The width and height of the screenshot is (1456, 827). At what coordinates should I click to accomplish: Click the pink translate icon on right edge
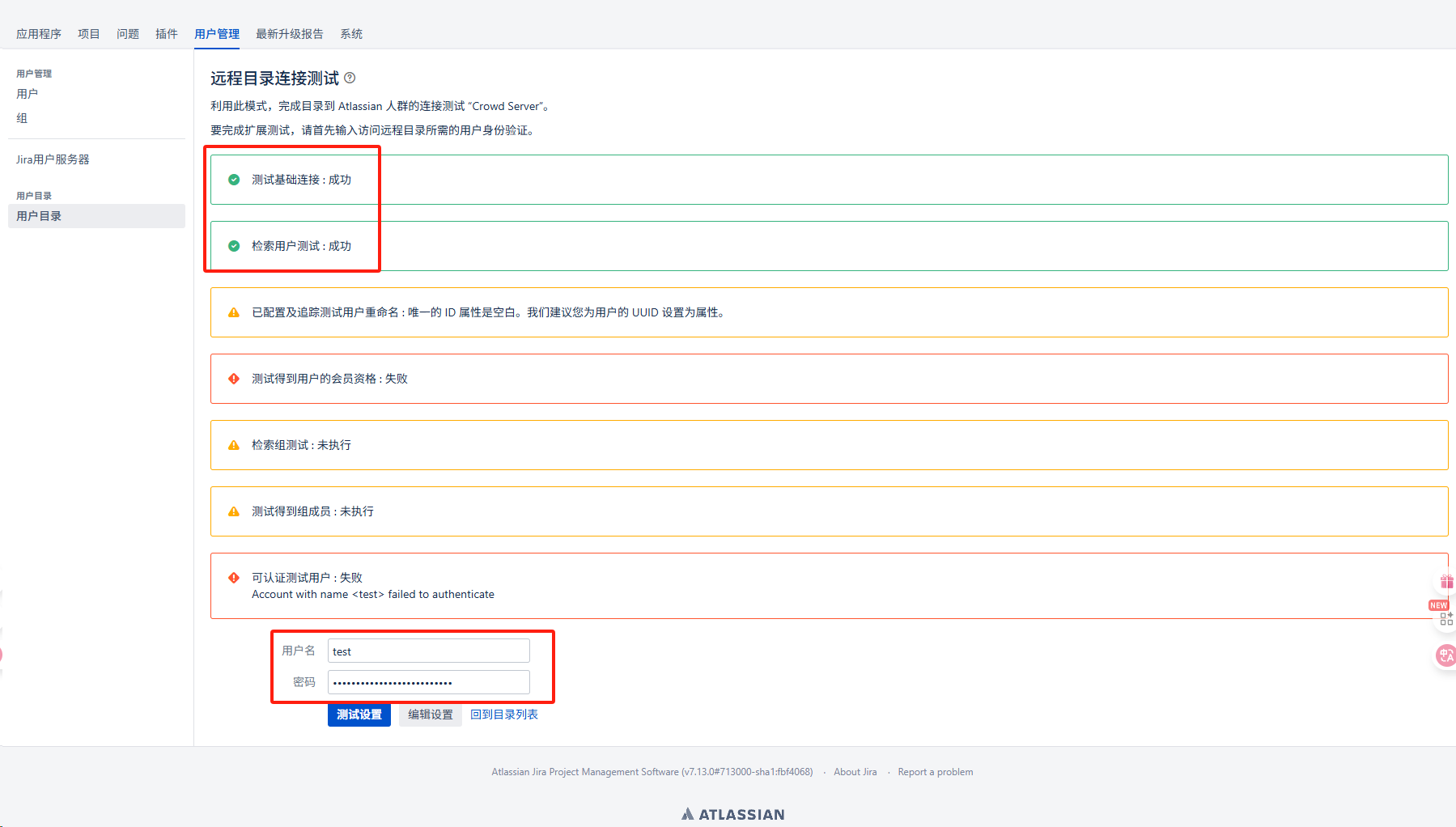[1445, 655]
